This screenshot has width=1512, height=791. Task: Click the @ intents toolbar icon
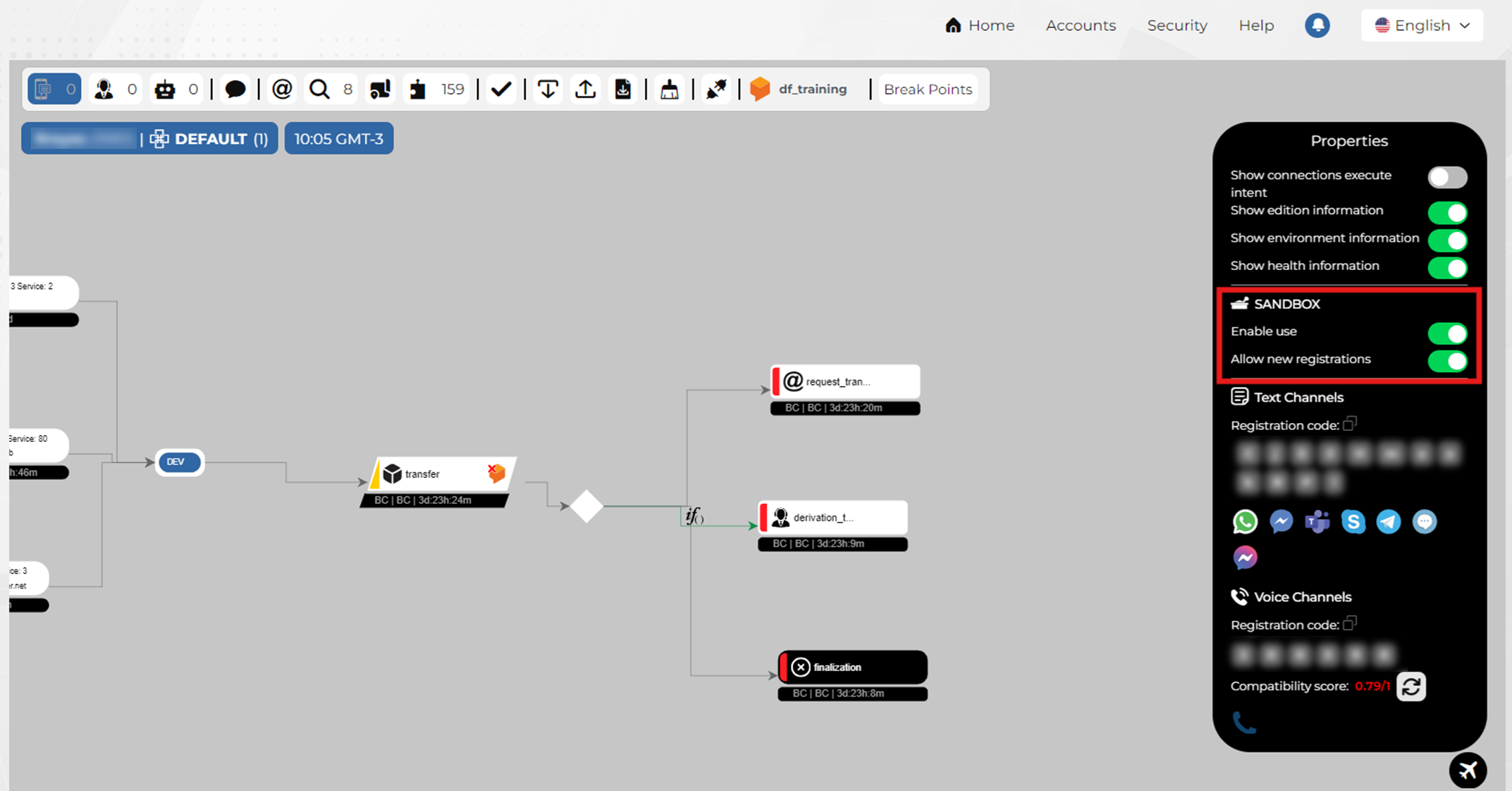(x=282, y=90)
